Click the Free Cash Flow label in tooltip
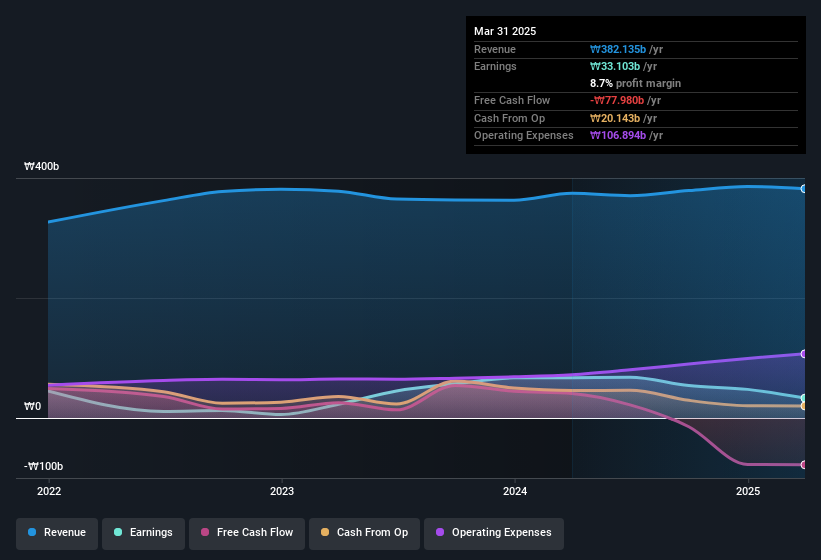 click(512, 100)
